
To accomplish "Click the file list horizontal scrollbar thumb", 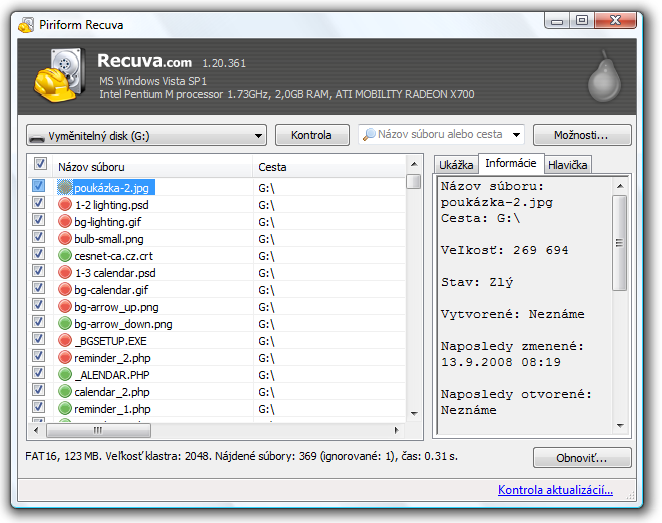I will pyautogui.click(x=98, y=430).
